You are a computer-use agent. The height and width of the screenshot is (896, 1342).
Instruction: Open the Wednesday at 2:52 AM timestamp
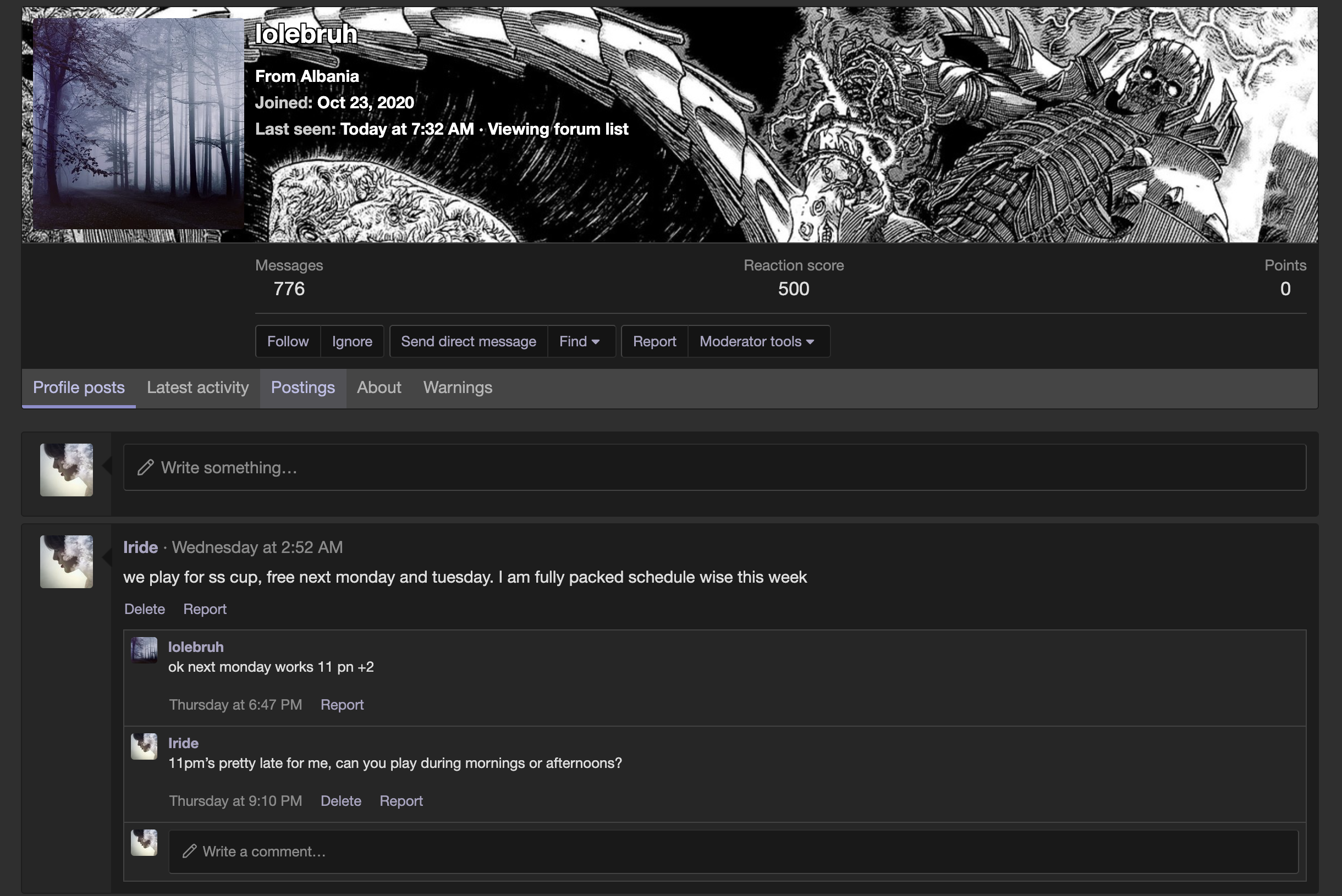pos(257,547)
